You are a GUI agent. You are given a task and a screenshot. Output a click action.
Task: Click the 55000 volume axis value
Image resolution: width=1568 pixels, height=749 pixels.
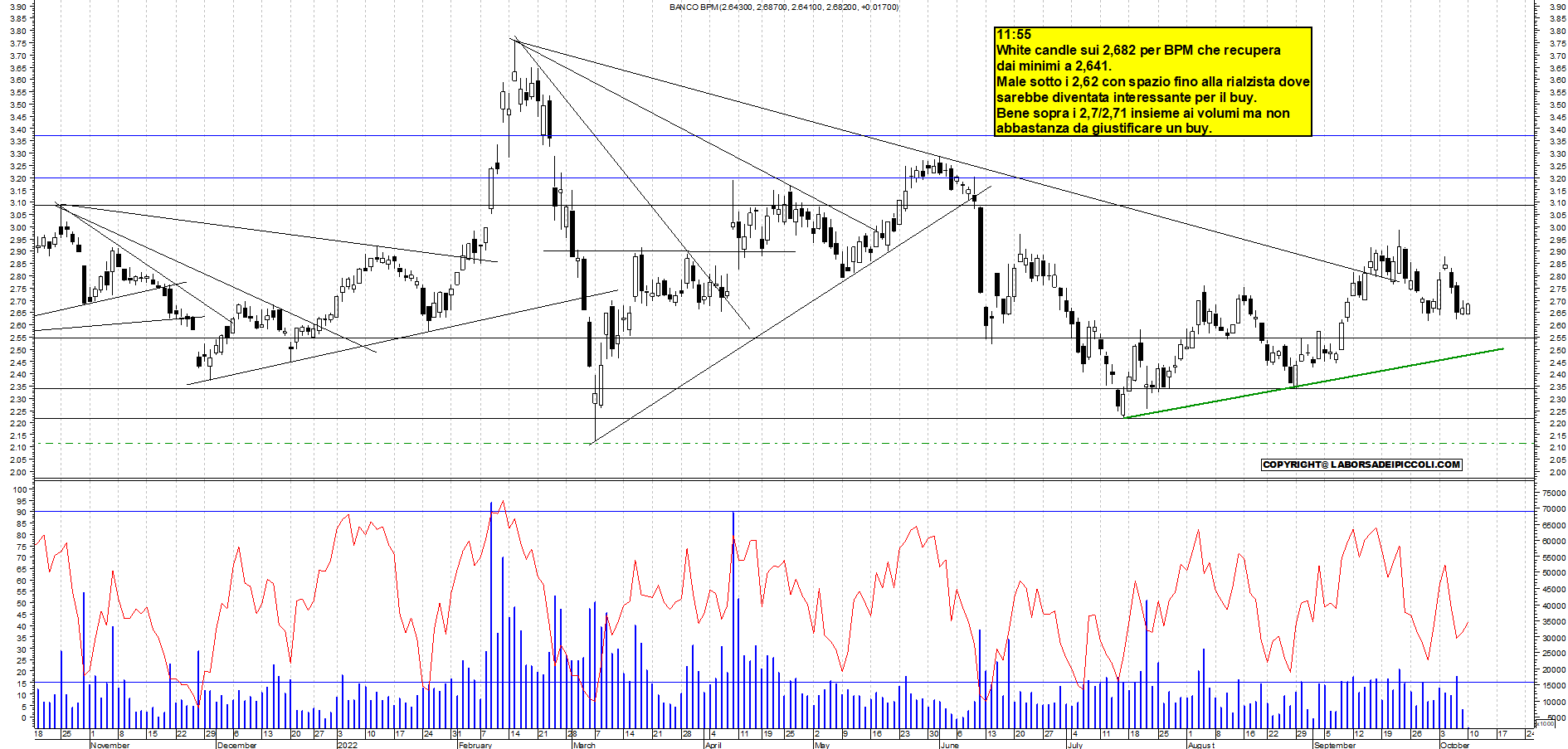(x=1553, y=557)
